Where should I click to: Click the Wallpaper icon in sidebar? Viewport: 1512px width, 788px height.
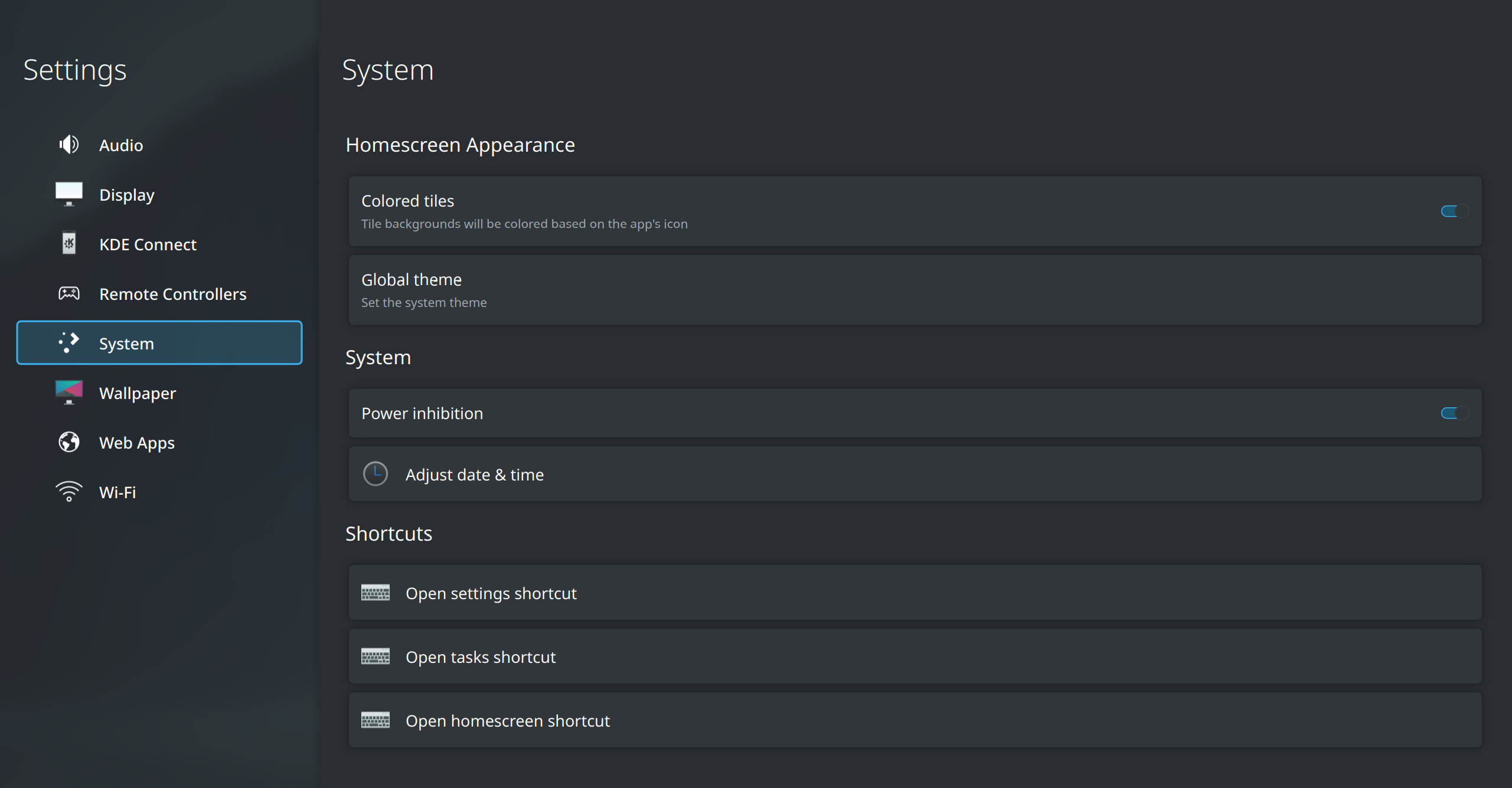pos(69,393)
